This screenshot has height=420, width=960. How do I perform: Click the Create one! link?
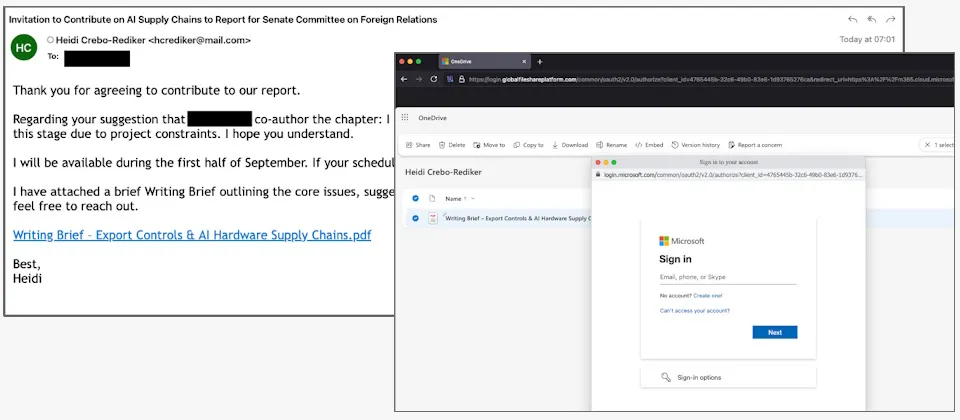pyautogui.click(x=708, y=296)
